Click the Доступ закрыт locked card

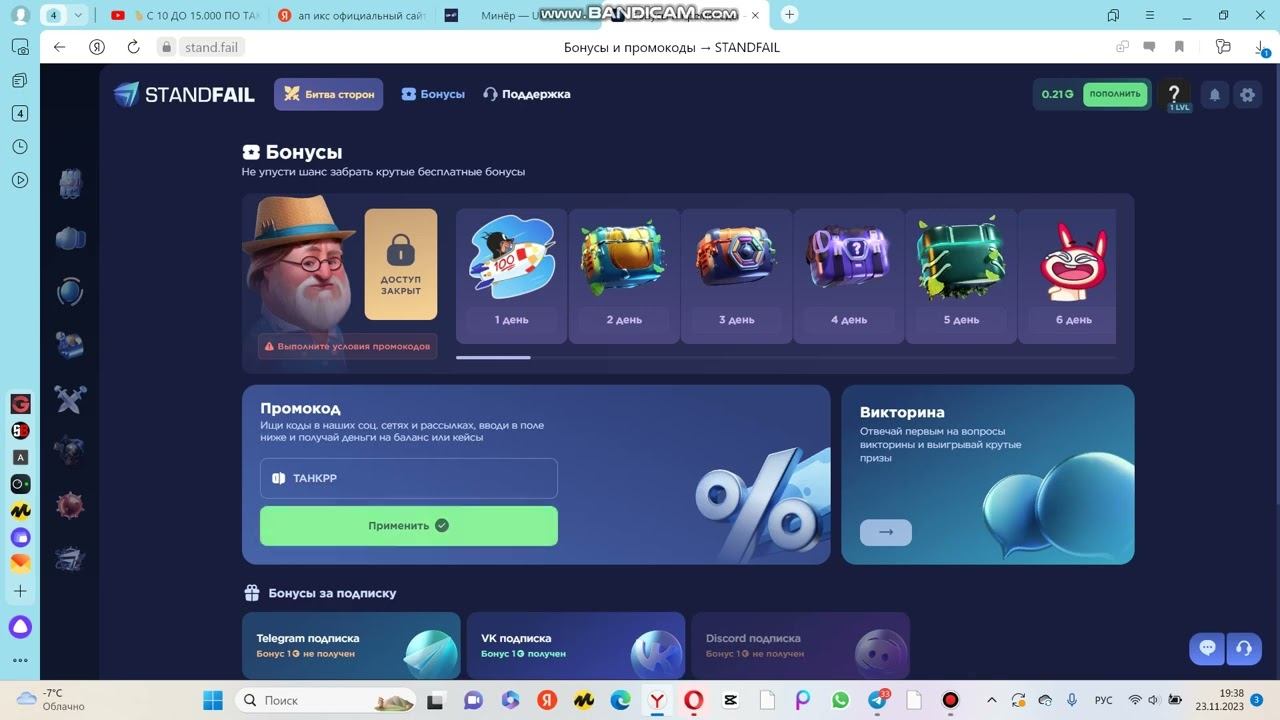pos(401,264)
